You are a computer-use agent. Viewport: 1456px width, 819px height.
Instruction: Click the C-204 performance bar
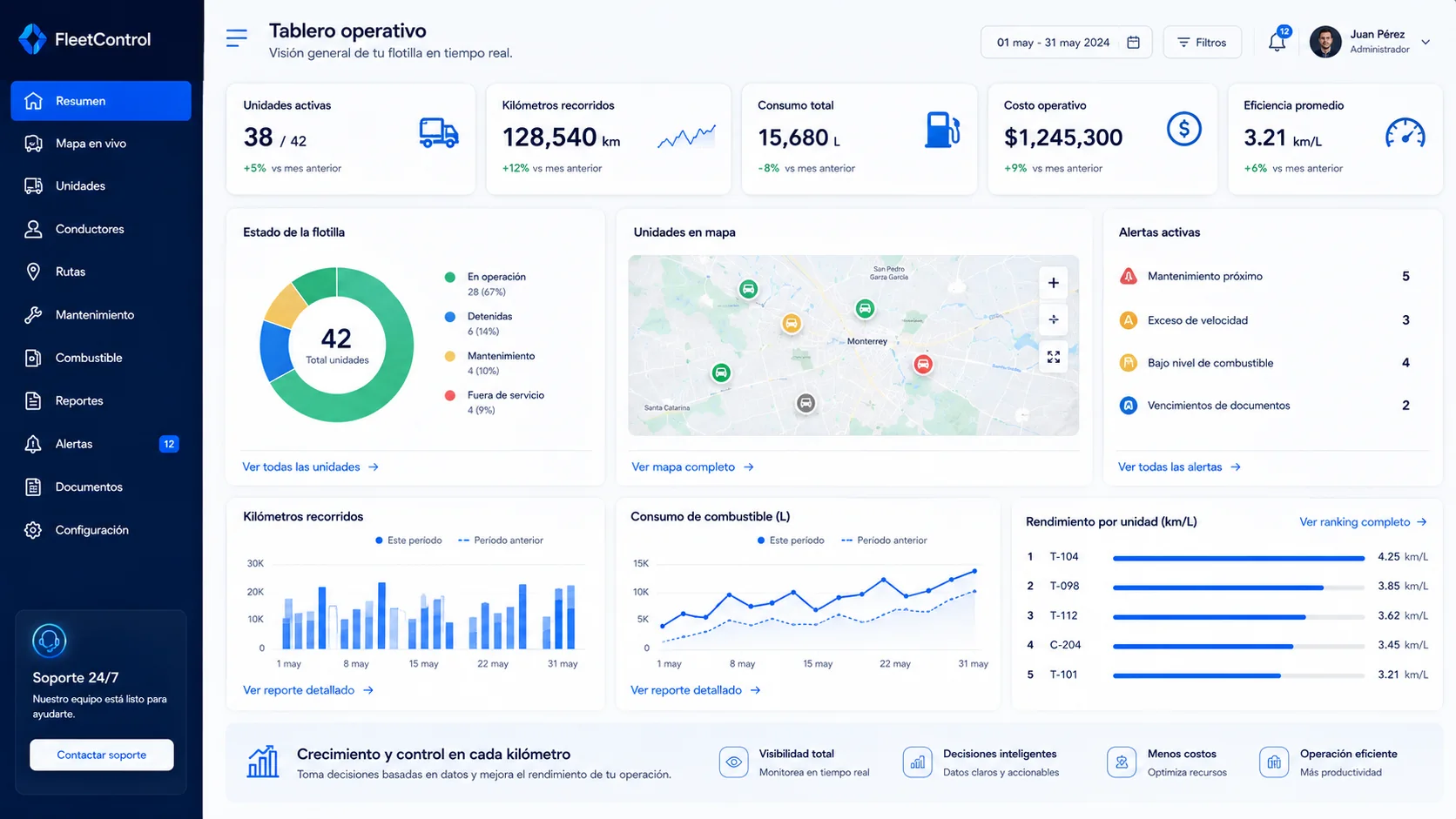[1238, 646]
